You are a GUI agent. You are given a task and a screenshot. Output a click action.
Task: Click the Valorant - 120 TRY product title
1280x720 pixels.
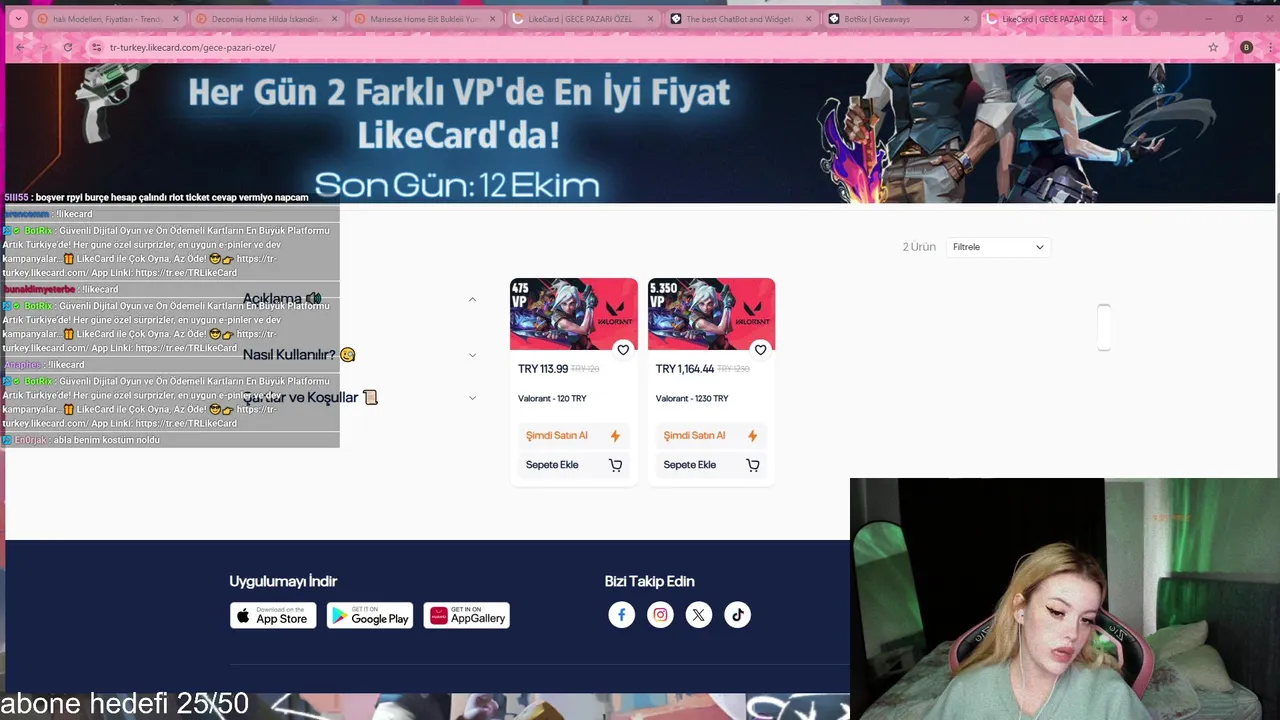[552, 399]
